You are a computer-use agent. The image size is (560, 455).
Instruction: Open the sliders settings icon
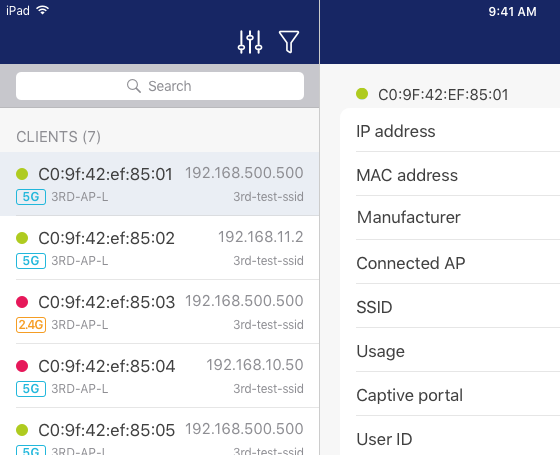[250, 42]
